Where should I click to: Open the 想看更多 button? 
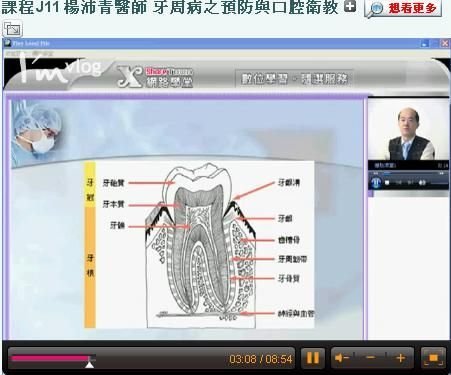pos(403,8)
